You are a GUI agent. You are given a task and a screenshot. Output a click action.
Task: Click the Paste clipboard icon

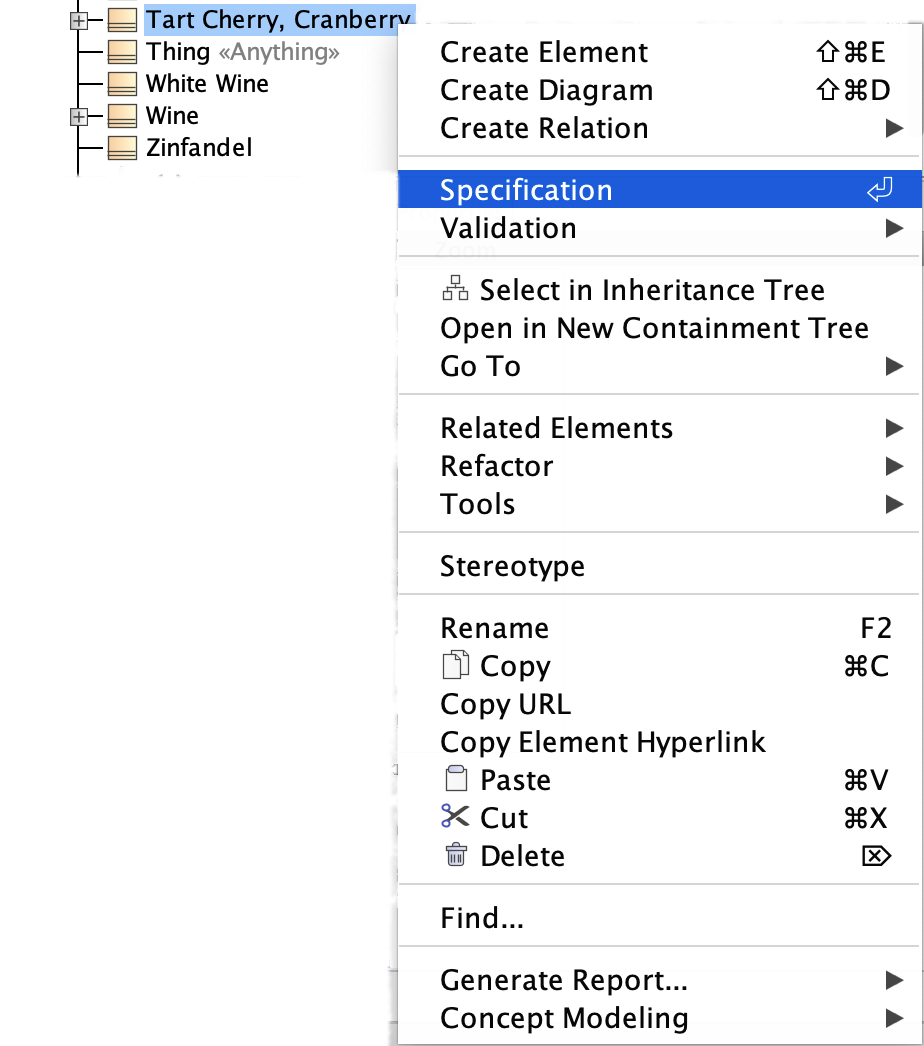pos(455,781)
